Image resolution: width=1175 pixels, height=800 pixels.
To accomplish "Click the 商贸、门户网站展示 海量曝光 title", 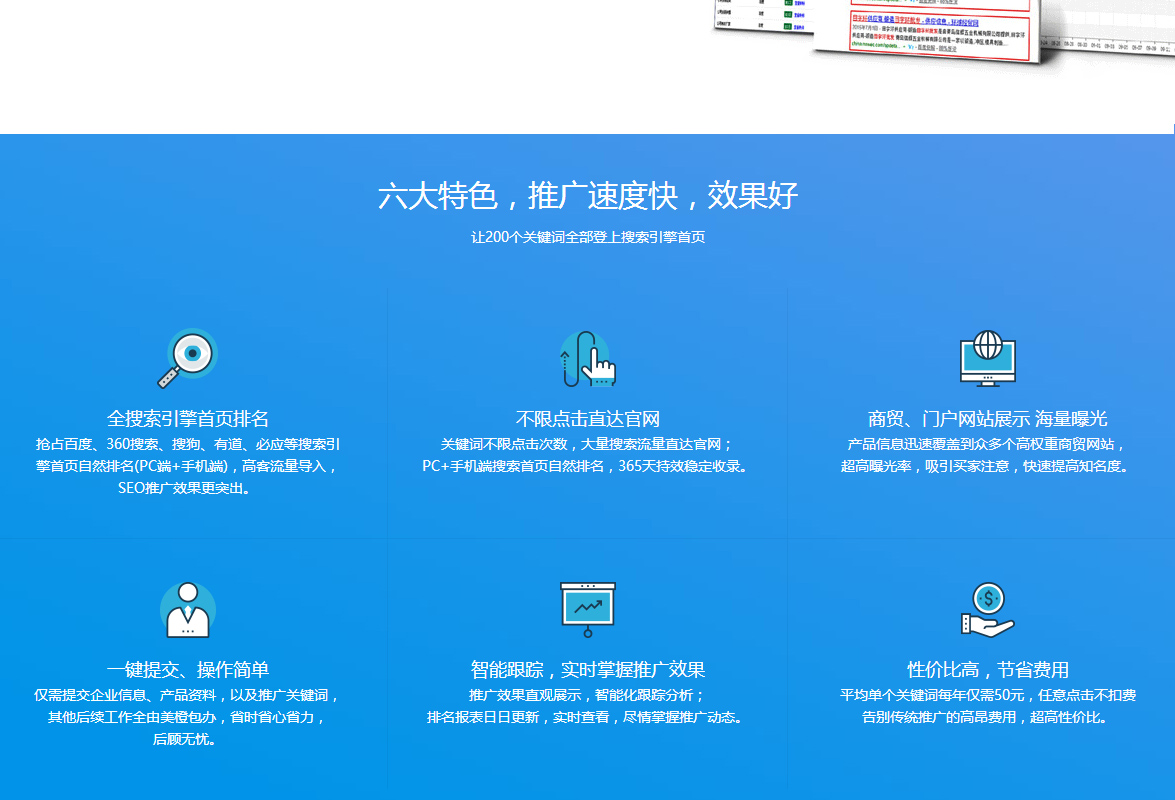I will (987, 419).
